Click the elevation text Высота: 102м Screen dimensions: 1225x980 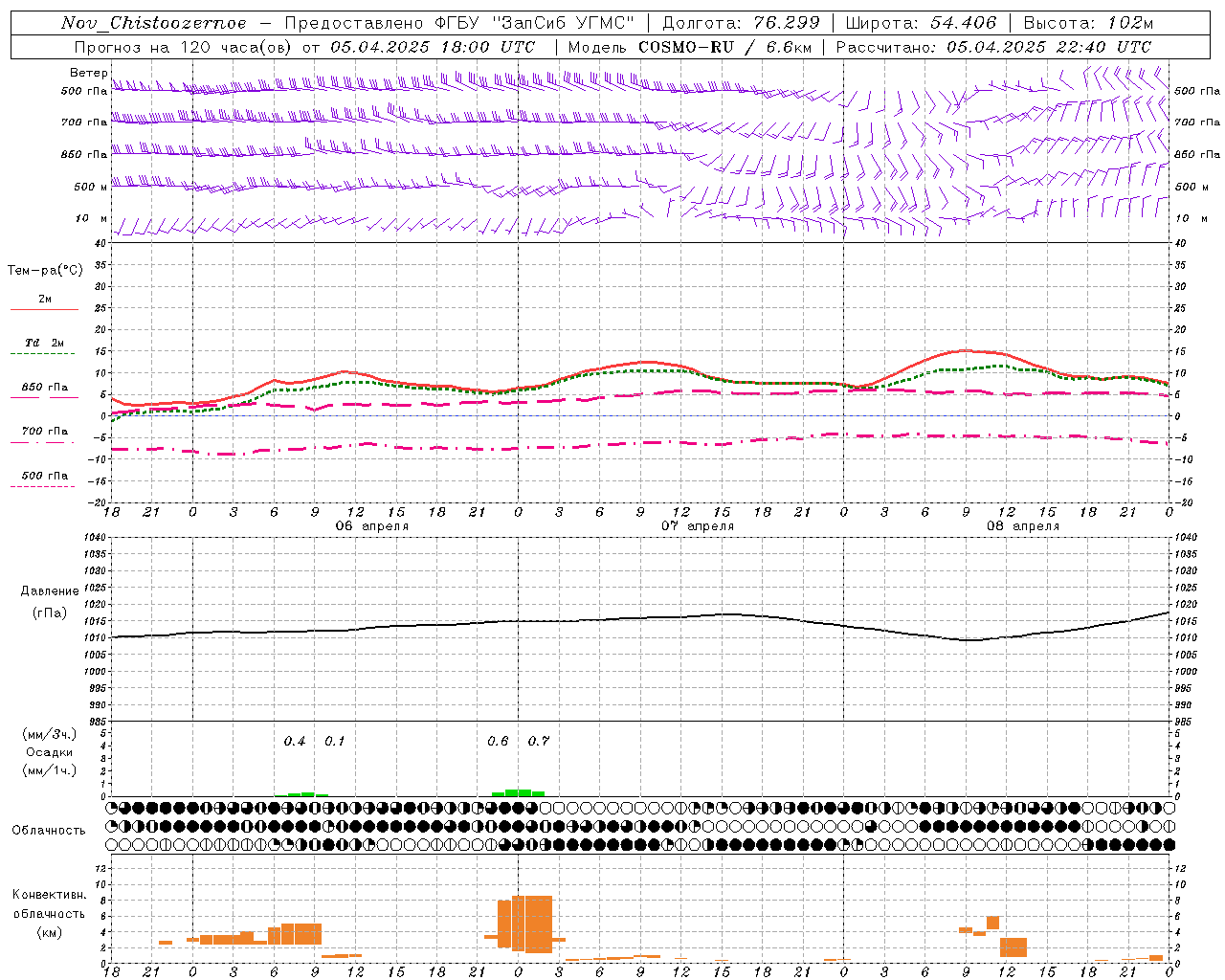tap(1088, 23)
